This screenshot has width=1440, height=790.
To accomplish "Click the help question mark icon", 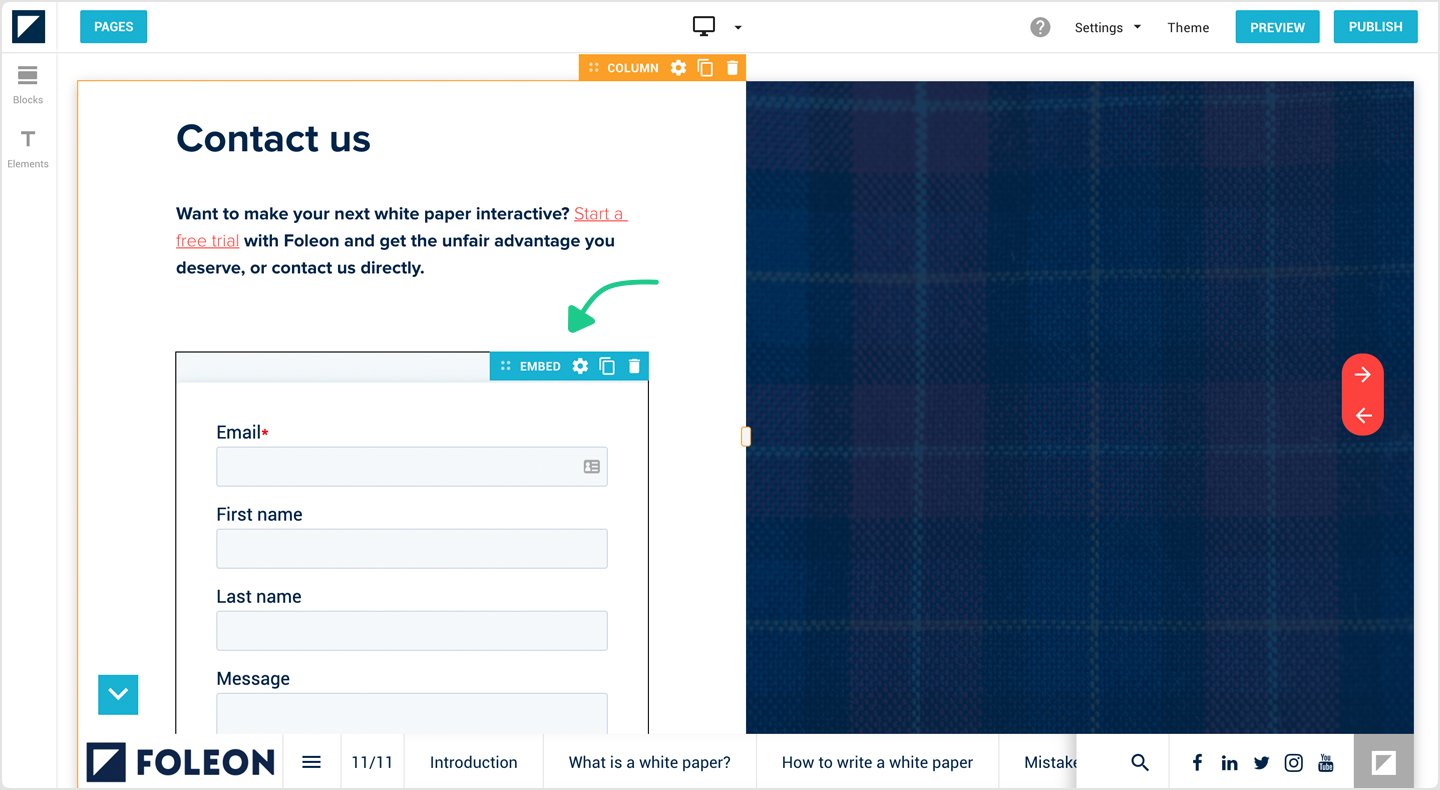I will pyautogui.click(x=1040, y=27).
